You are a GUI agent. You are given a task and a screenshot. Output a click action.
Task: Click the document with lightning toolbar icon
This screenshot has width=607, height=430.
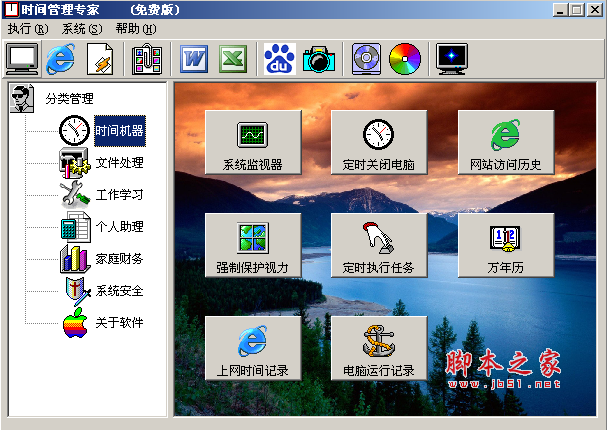point(100,59)
